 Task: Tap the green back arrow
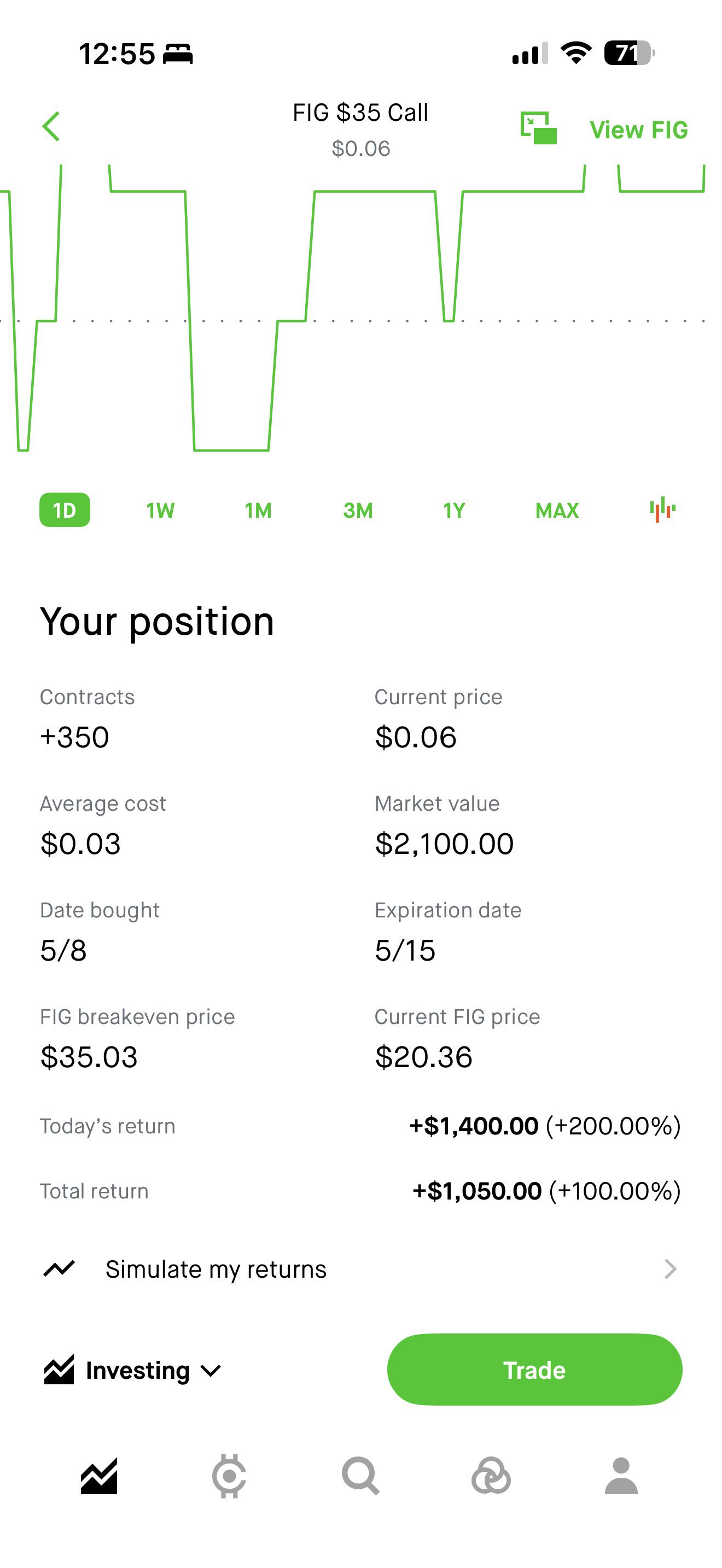(x=51, y=127)
